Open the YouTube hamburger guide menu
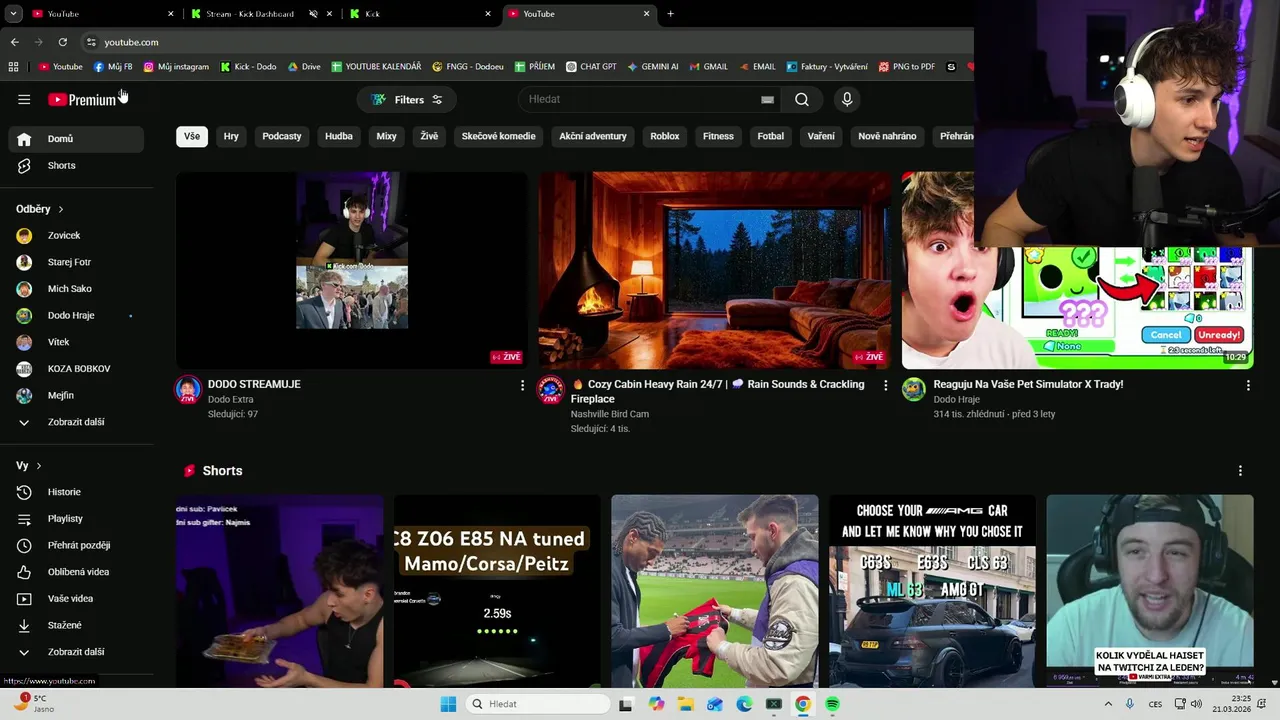The height and width of the screenshot is (720, 1280). (x=24, y=99)
